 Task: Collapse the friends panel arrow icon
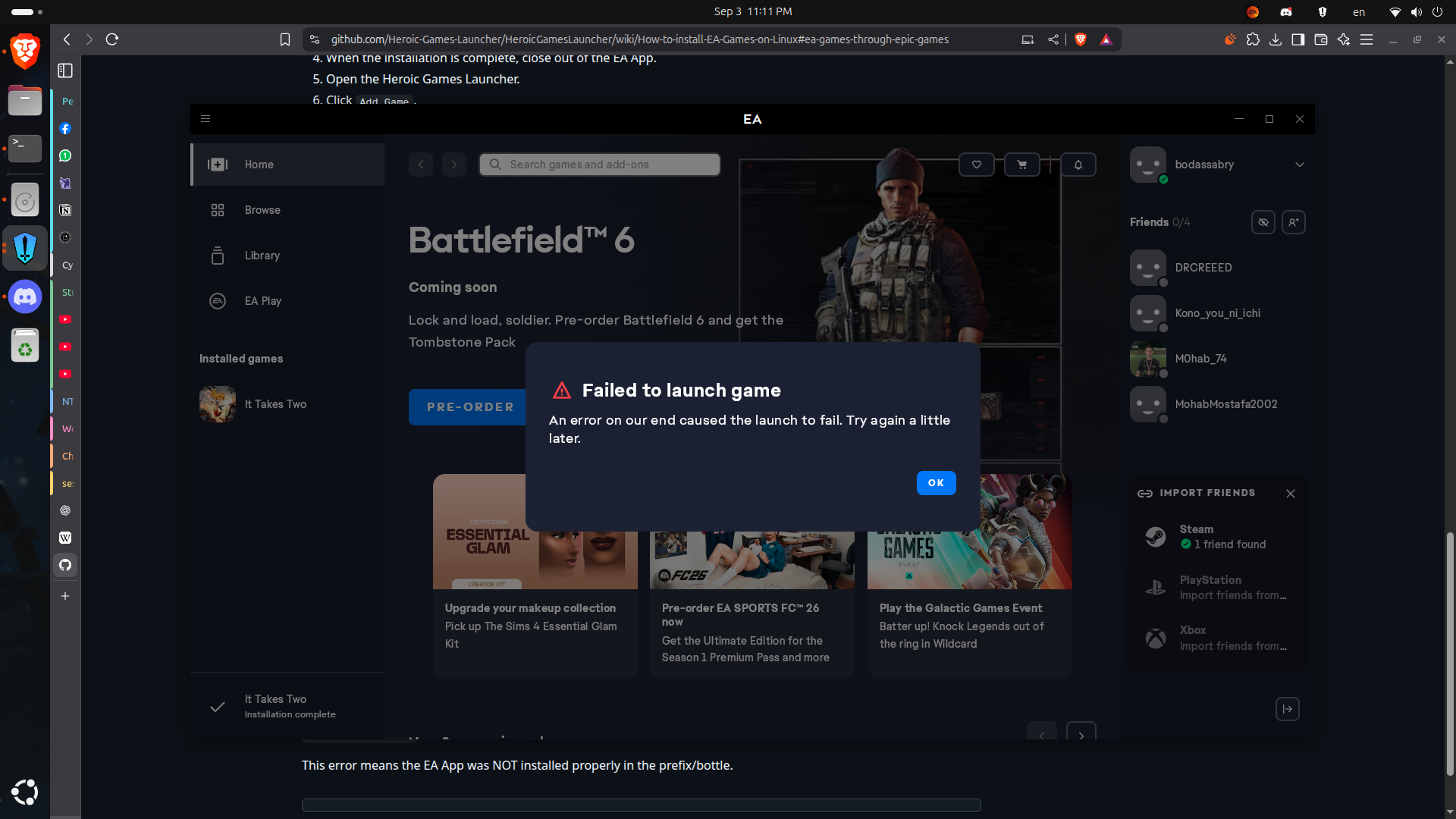point(1287,709)
